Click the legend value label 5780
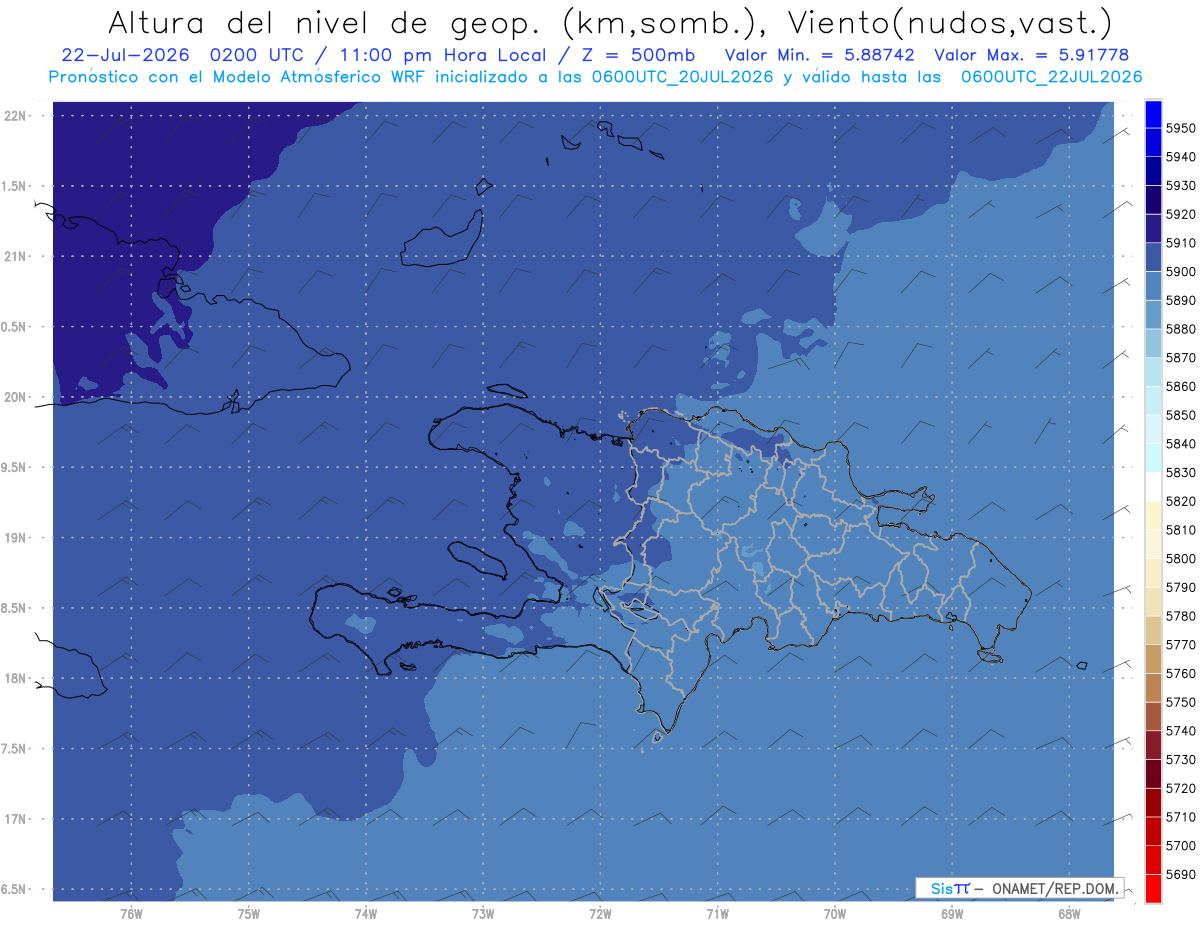Image resolution: width=1200 pixels, height=927 pixels. pyautogui.click(x=1181, y=616)
